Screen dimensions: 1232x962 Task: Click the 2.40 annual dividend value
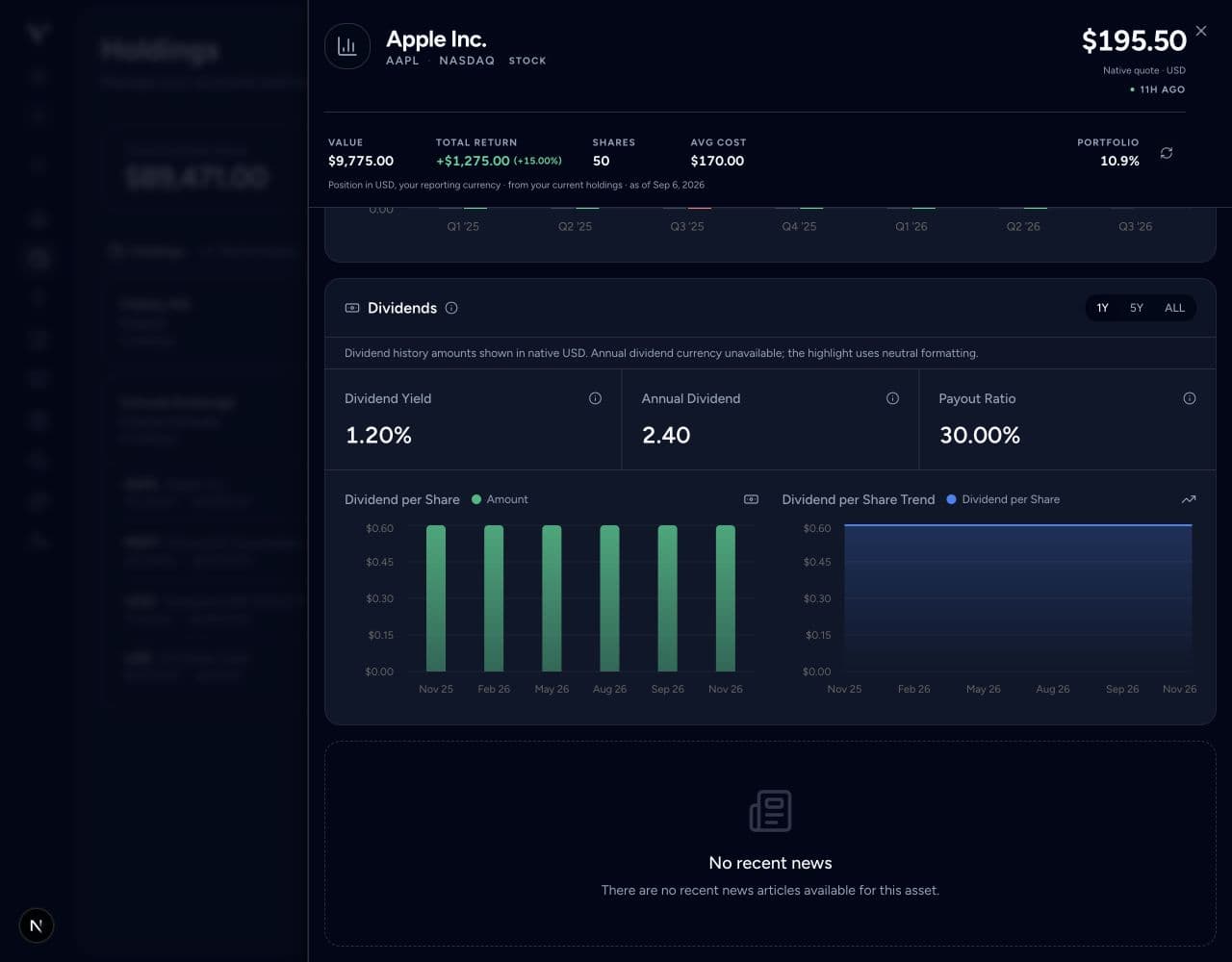click(x=666, y=435)
